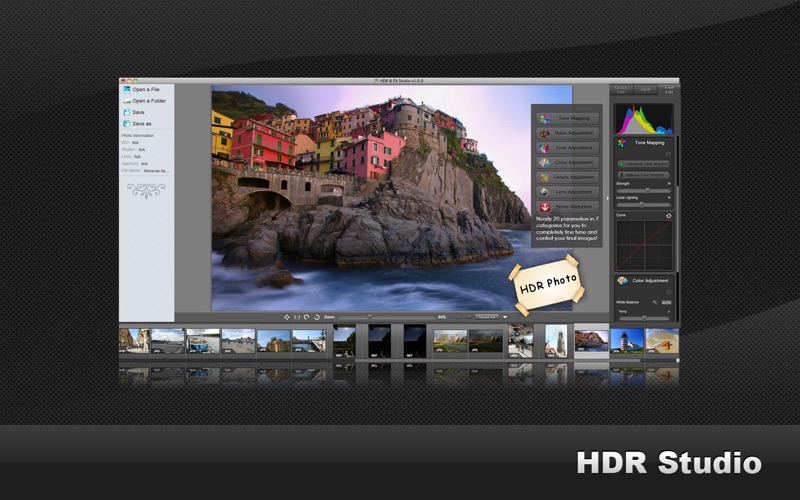Click the ISO N/A value

135,143
